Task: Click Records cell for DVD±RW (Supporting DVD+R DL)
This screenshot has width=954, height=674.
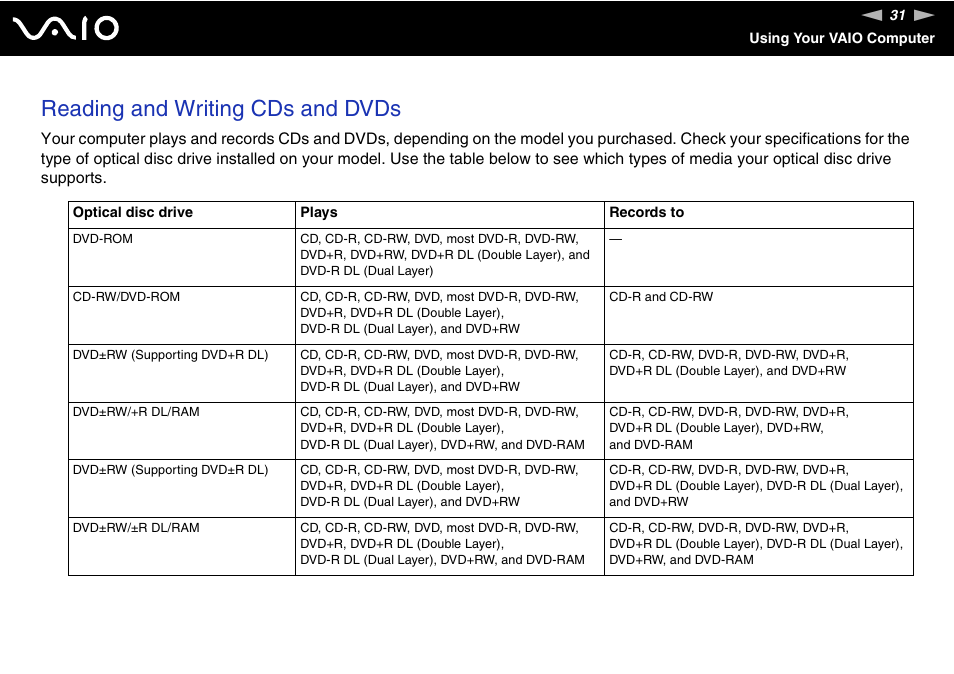Action: pos(759,373)
